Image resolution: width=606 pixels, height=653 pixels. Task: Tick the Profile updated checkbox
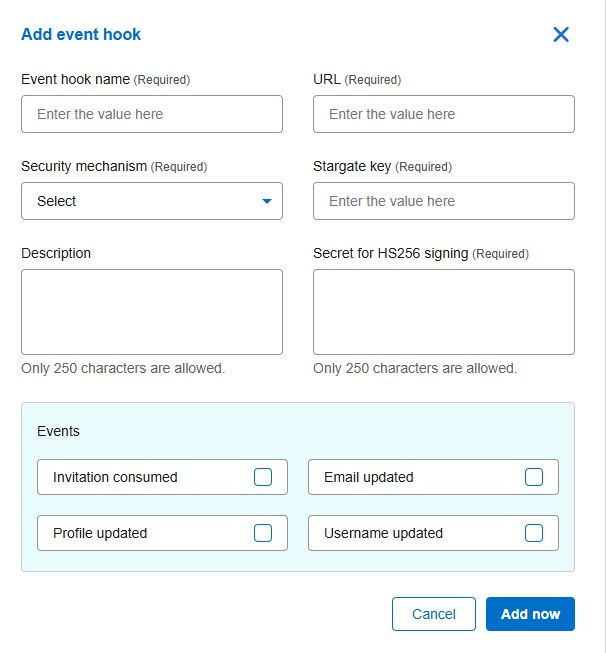[x=263, y=533]
